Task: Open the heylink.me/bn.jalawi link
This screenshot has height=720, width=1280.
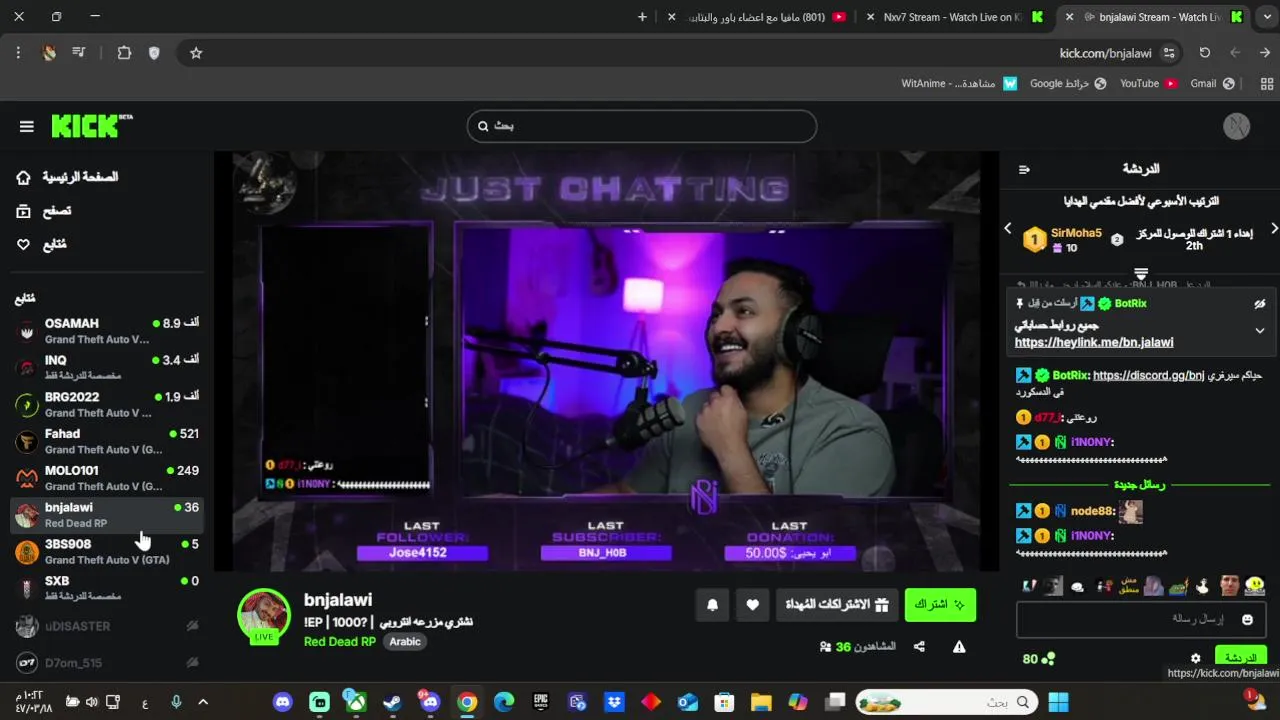Action: point(1094,342)
